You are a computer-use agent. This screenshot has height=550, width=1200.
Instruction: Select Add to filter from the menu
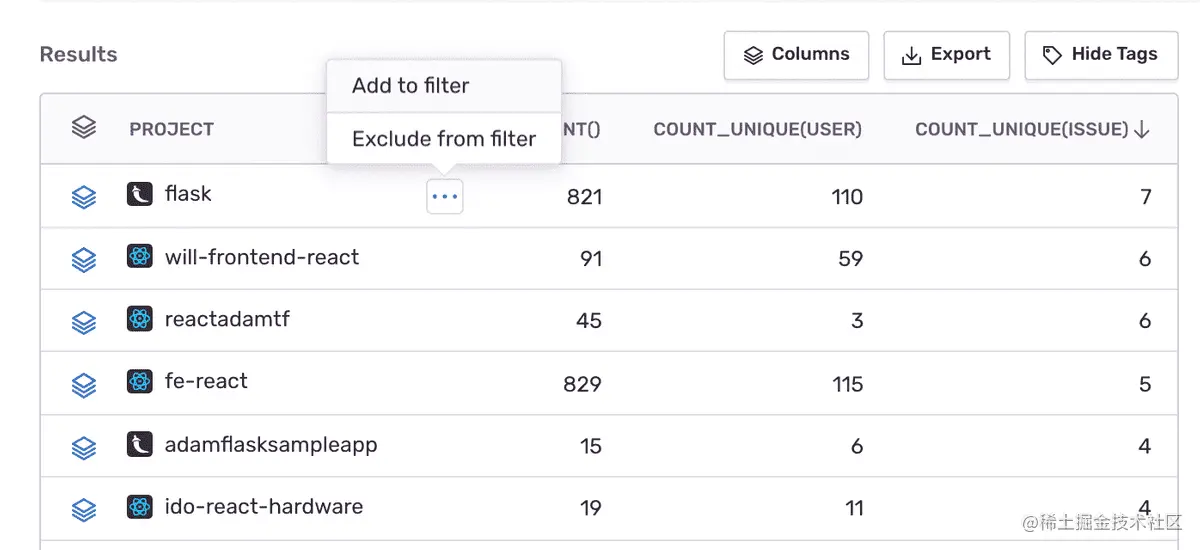(x=411, y=86)
